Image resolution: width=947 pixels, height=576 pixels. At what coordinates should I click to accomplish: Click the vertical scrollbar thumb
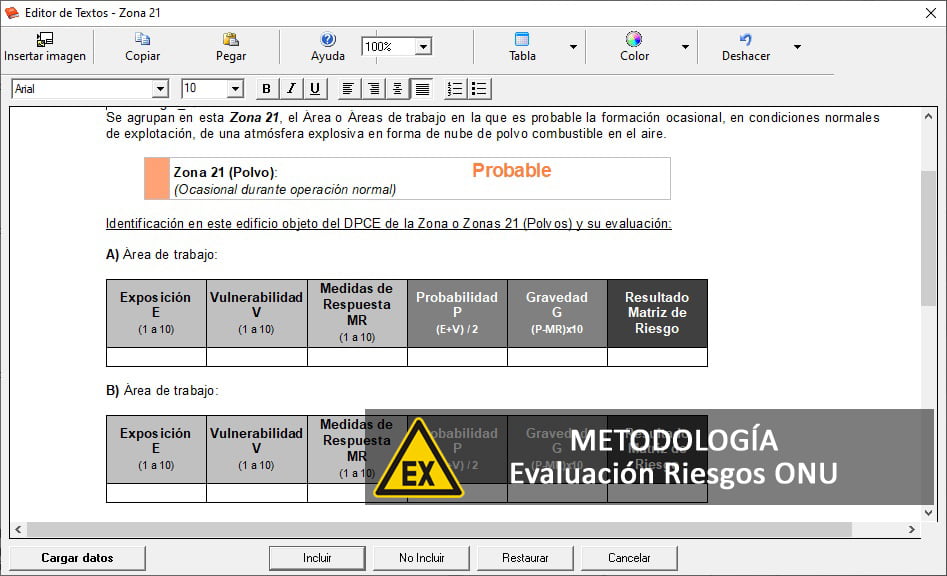(928, 238)
